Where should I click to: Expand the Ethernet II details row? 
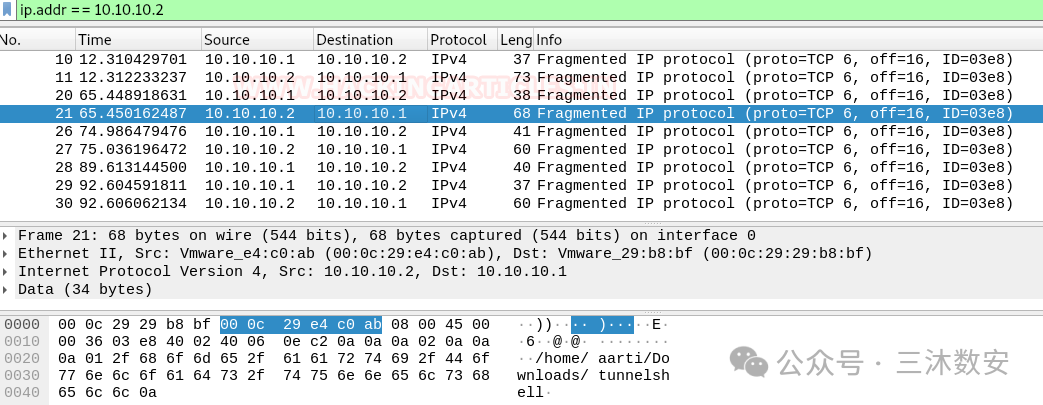tap(5, 253)
